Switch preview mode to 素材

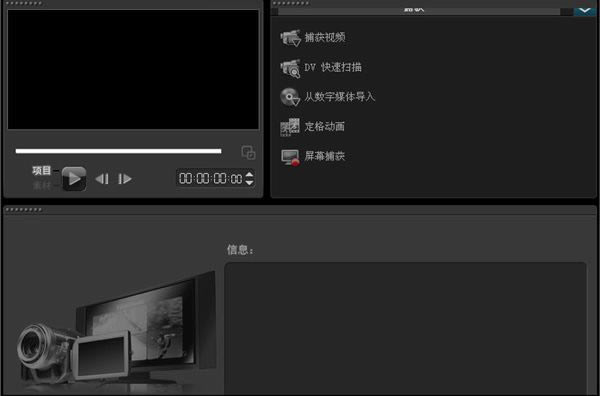click(x=41, y=186)
